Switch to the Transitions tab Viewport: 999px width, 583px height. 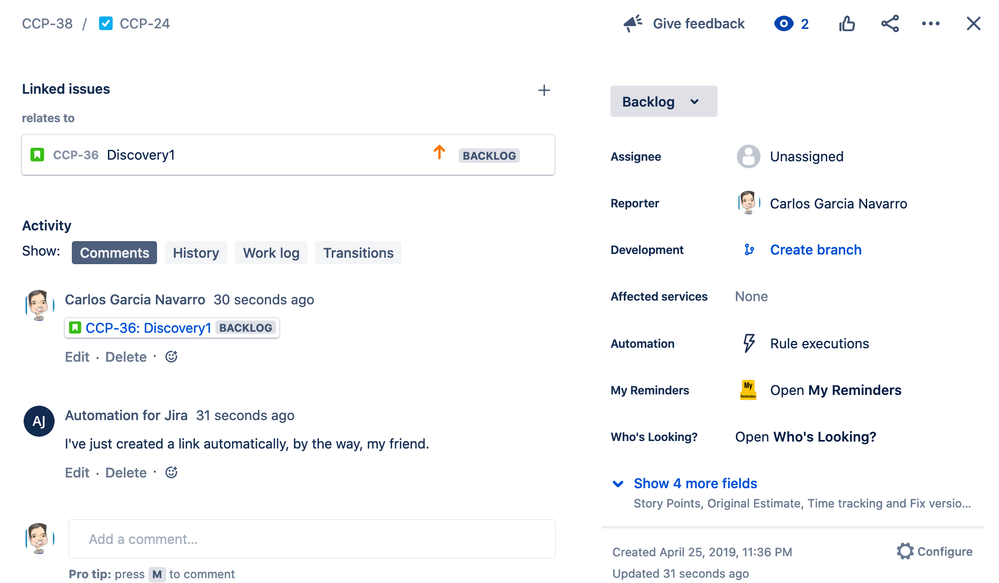coord(358,253)
